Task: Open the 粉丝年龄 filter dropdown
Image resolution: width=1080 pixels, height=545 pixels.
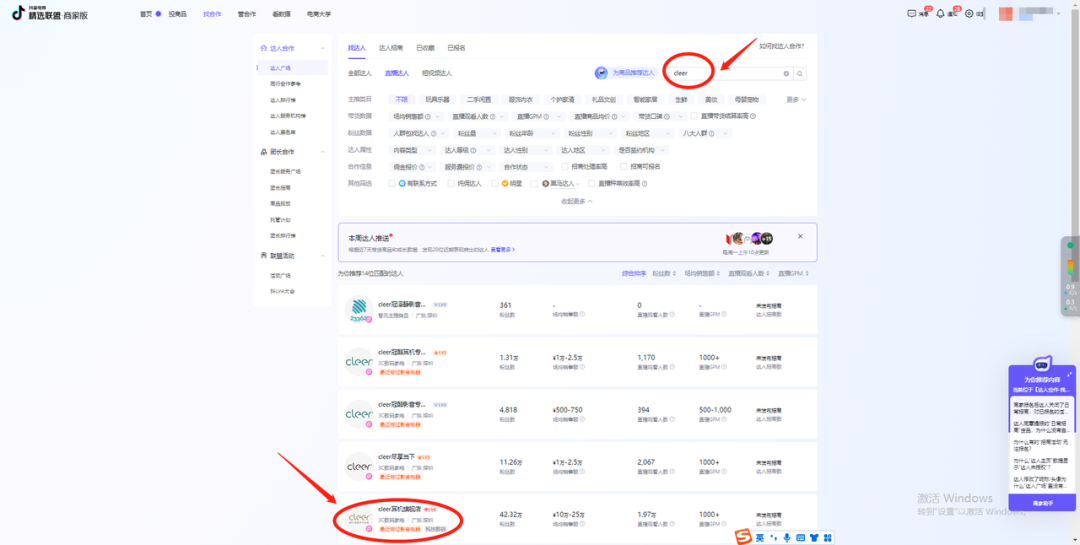Action: tap(530, 134)
